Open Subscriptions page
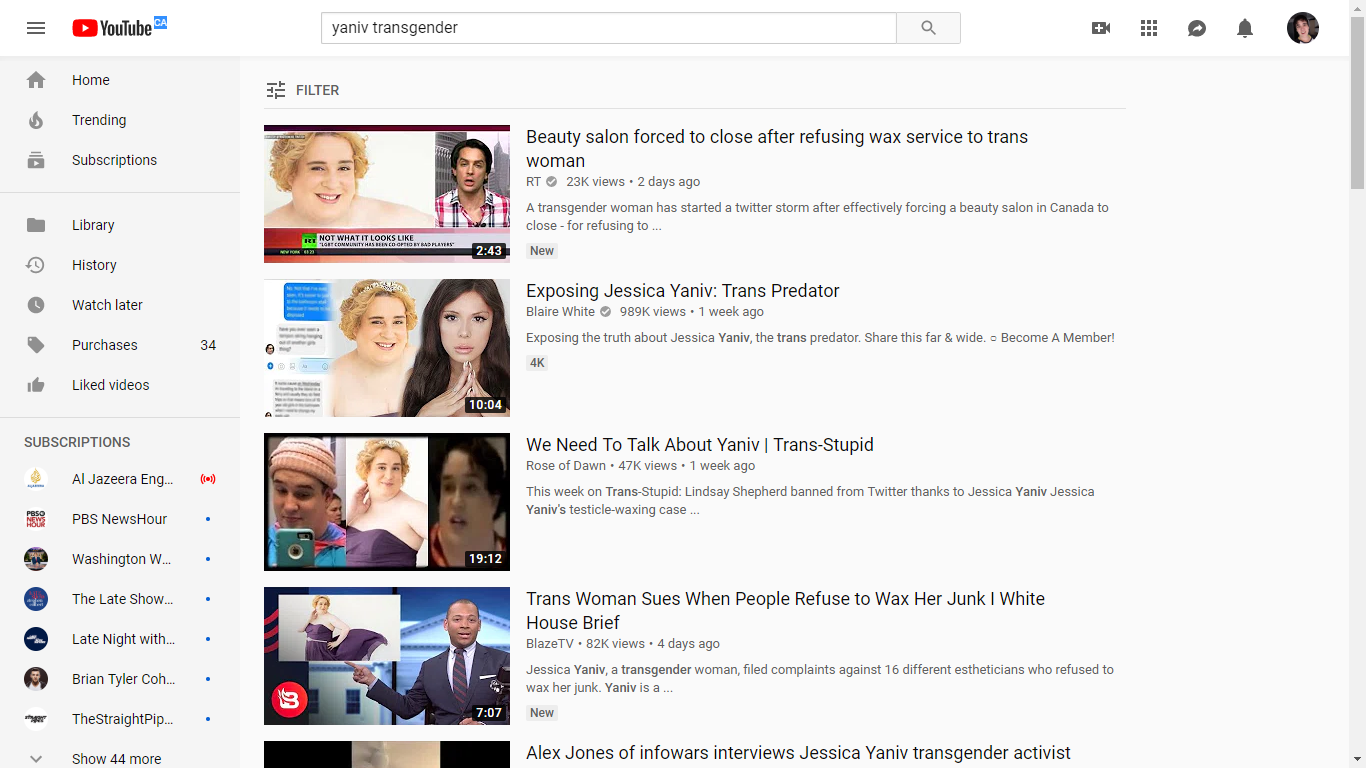 (120, 160)
